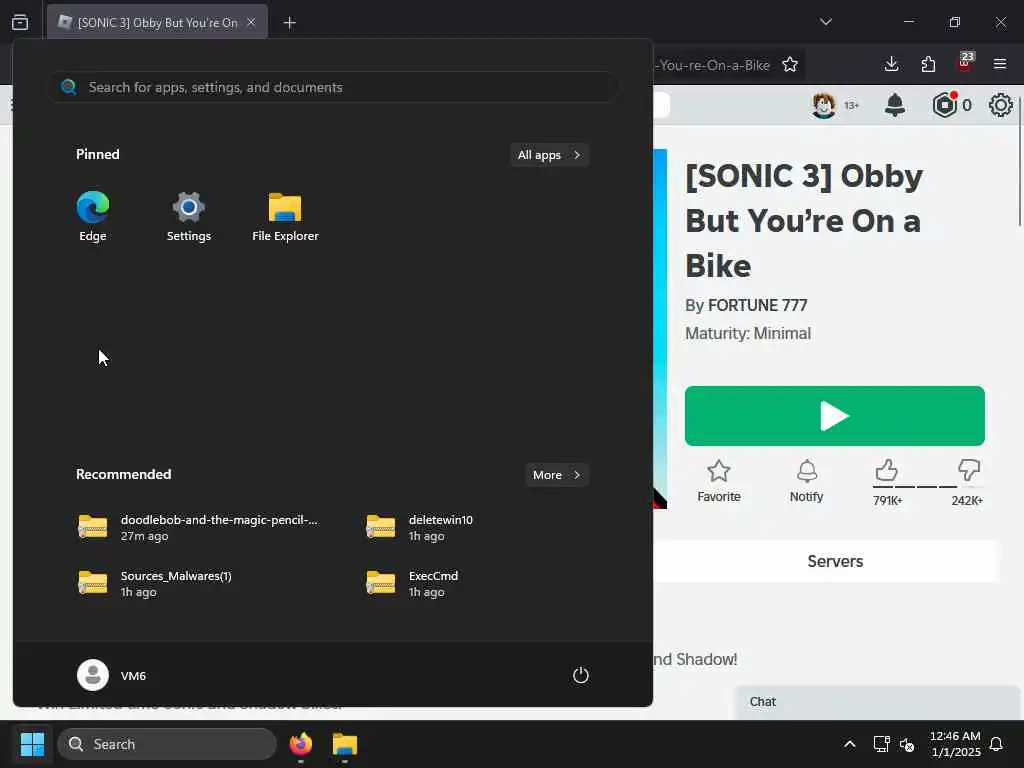This screenshot has width=1024, height=768.
Task: Click the address bar URL text
Action: pos(713,65)
